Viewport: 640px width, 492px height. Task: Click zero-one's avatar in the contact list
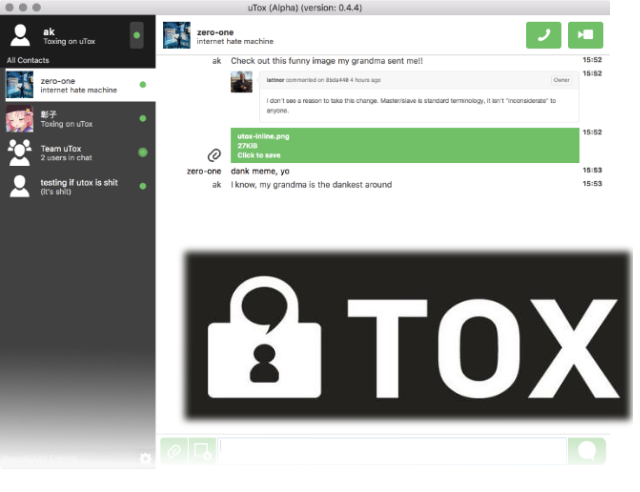pos(20,85)
